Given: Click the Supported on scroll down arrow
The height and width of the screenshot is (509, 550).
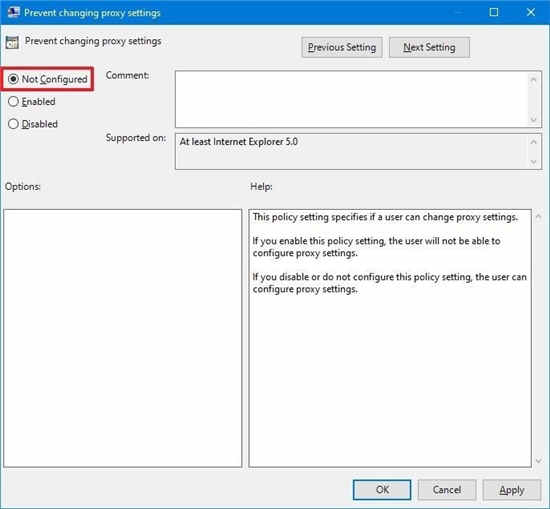Looking at the screenshot, I should click(x=534, y=162).
